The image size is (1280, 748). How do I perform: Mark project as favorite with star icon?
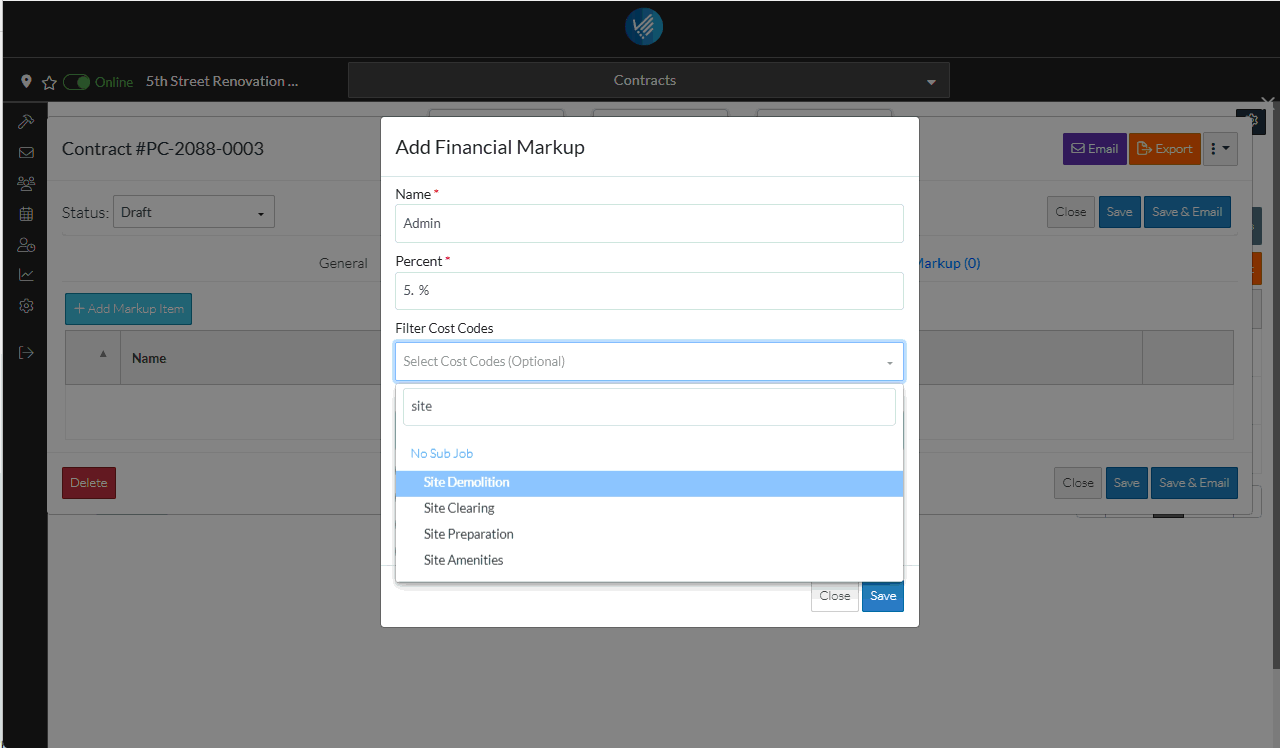point(49,82)
